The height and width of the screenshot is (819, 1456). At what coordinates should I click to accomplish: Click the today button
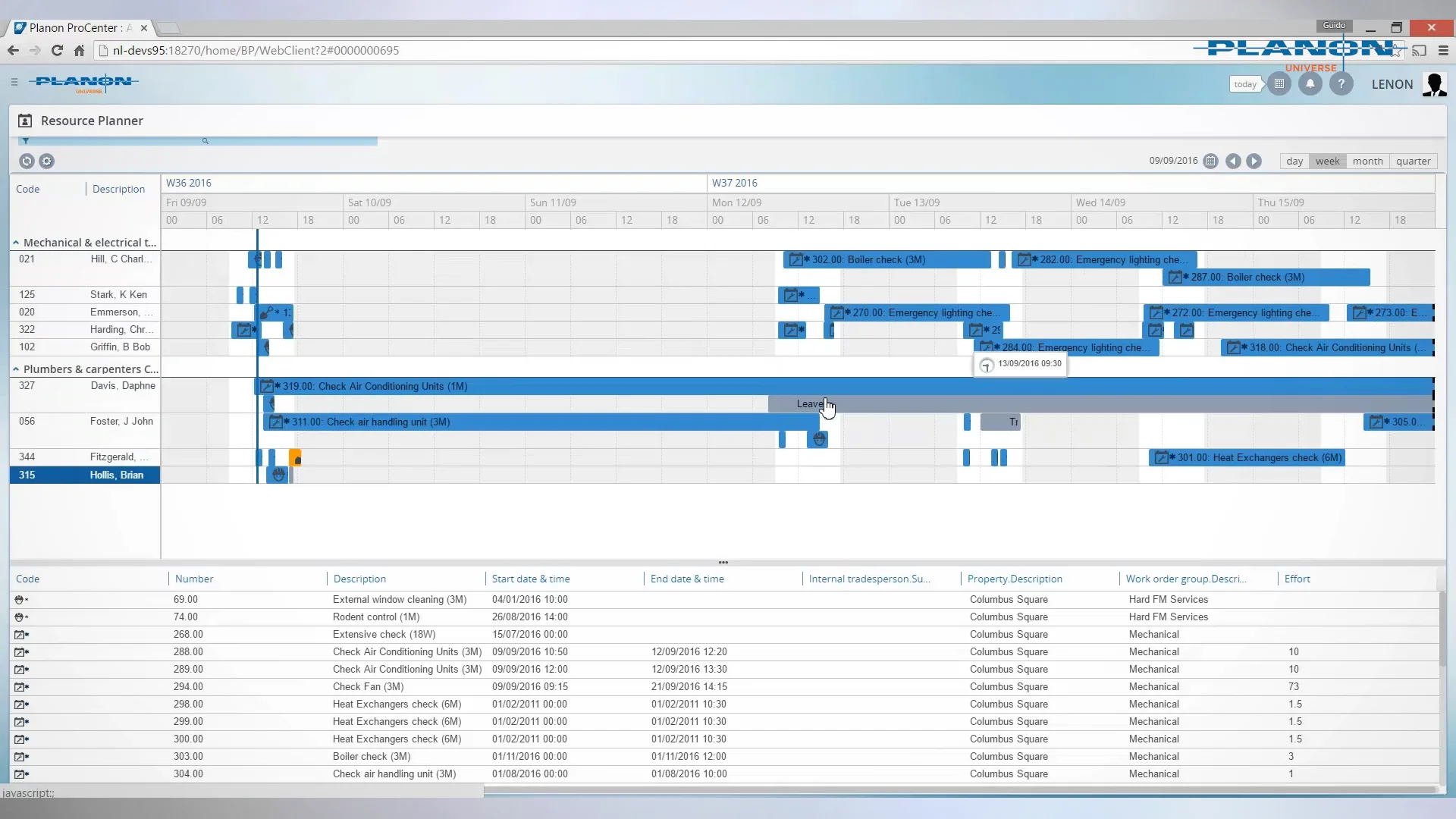pos(1244,84)
